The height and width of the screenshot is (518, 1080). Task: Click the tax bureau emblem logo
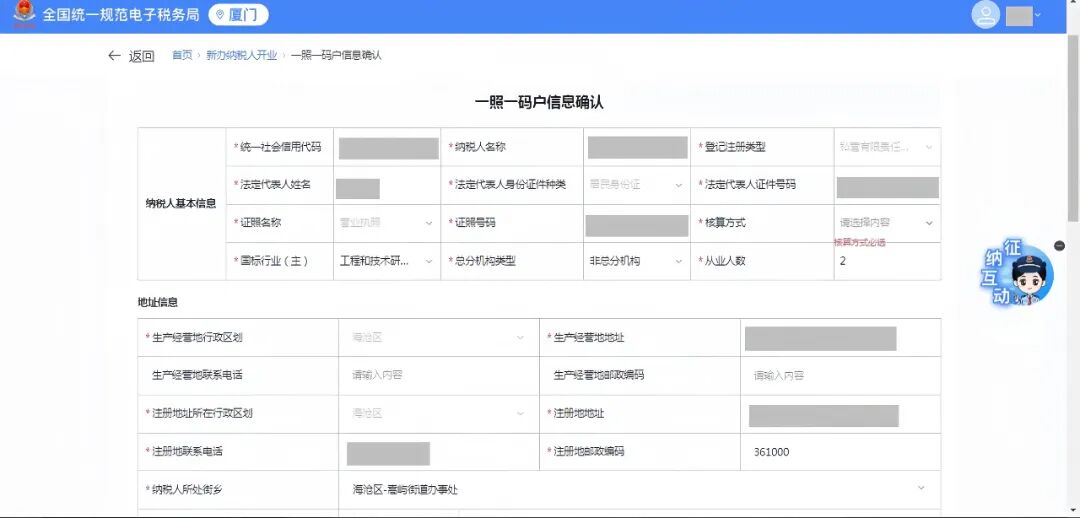(x=24, y=14)
